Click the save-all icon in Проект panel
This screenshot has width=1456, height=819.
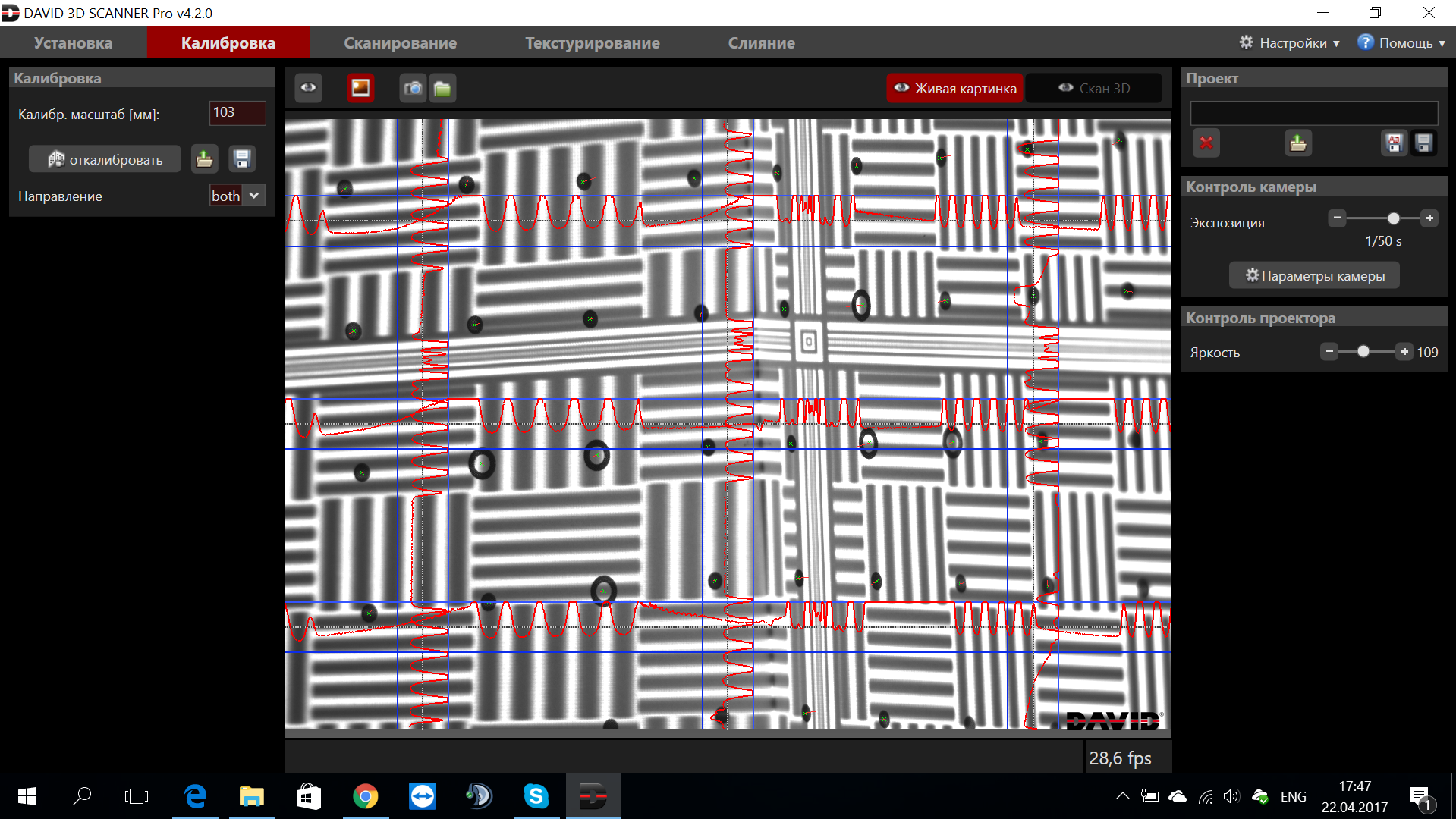[1394, 143]
